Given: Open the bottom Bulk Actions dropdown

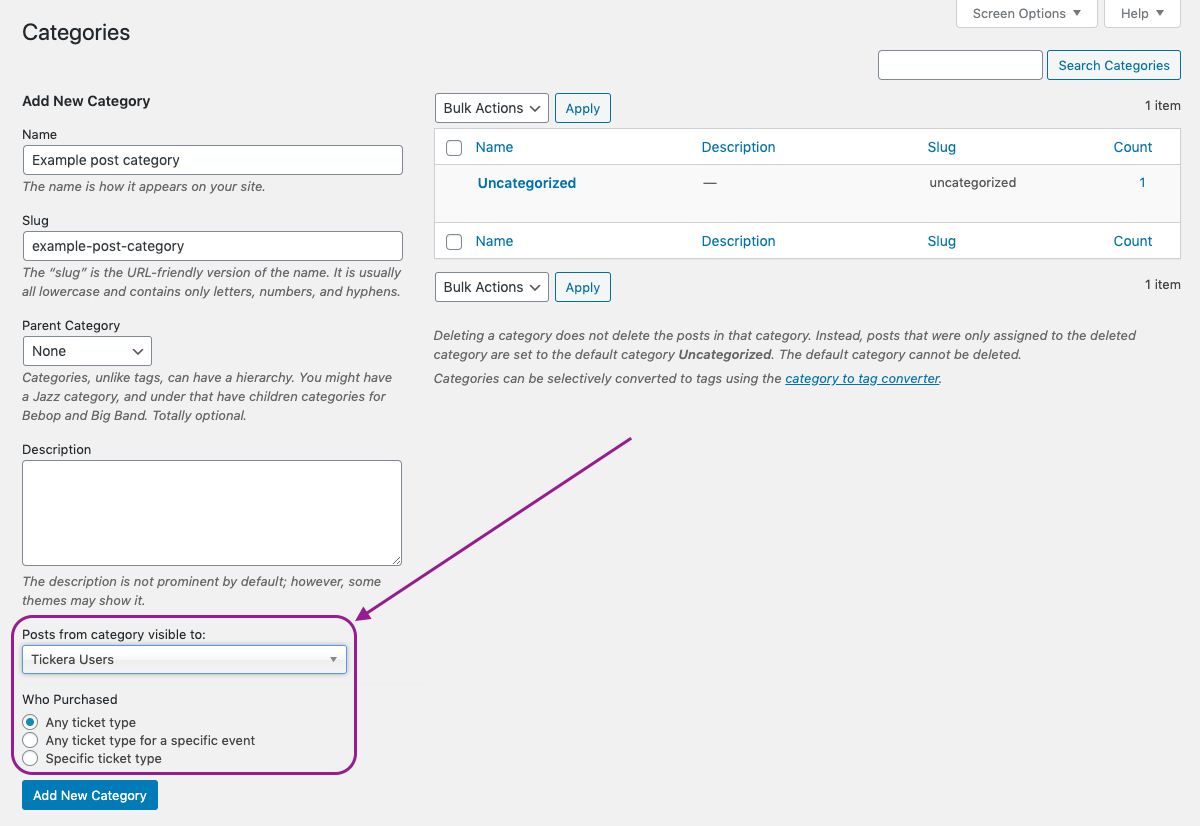Looking at the screenshot, I should (491, 287).
